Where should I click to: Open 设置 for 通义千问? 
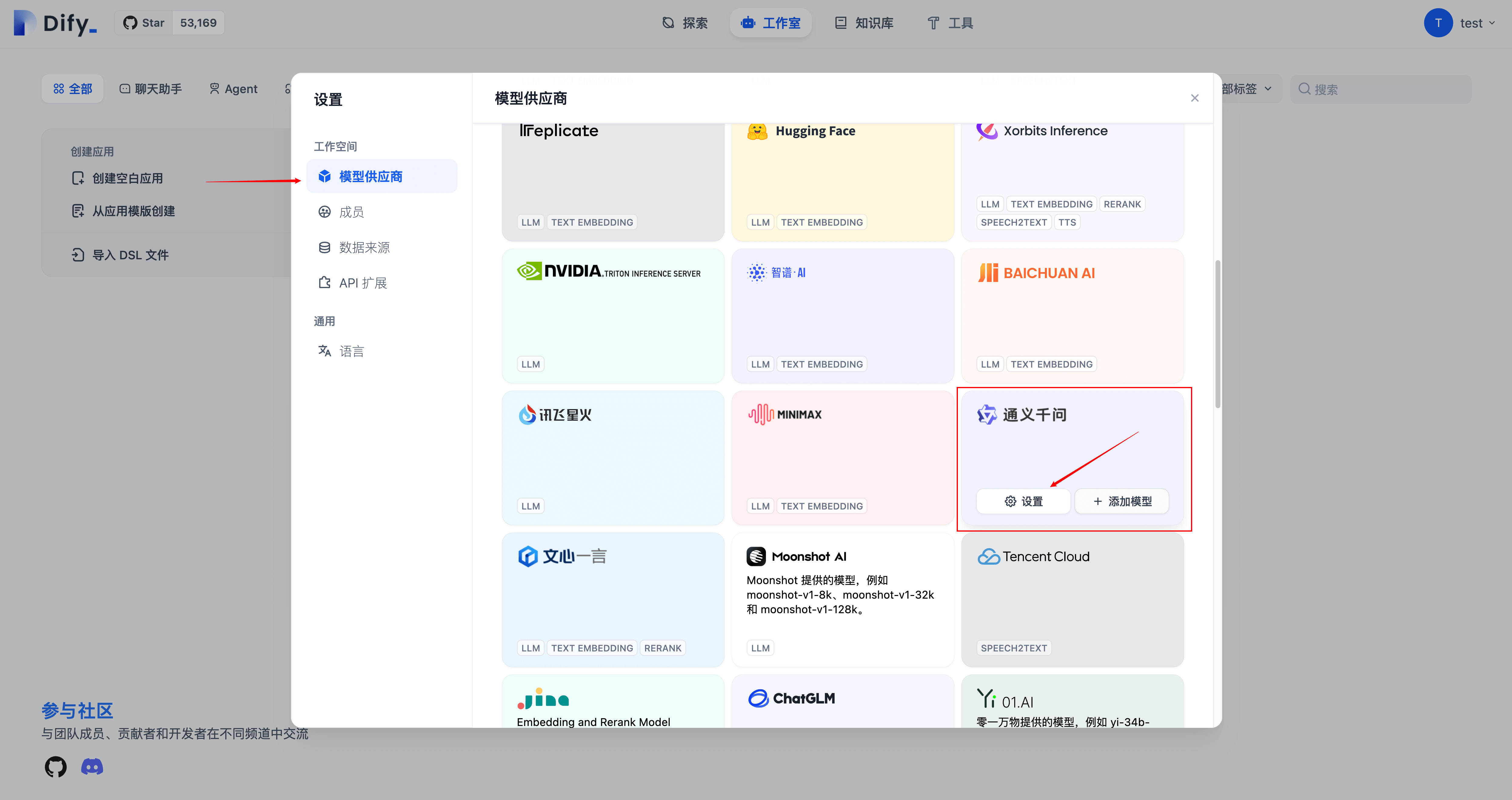(x=1023, y=501)
